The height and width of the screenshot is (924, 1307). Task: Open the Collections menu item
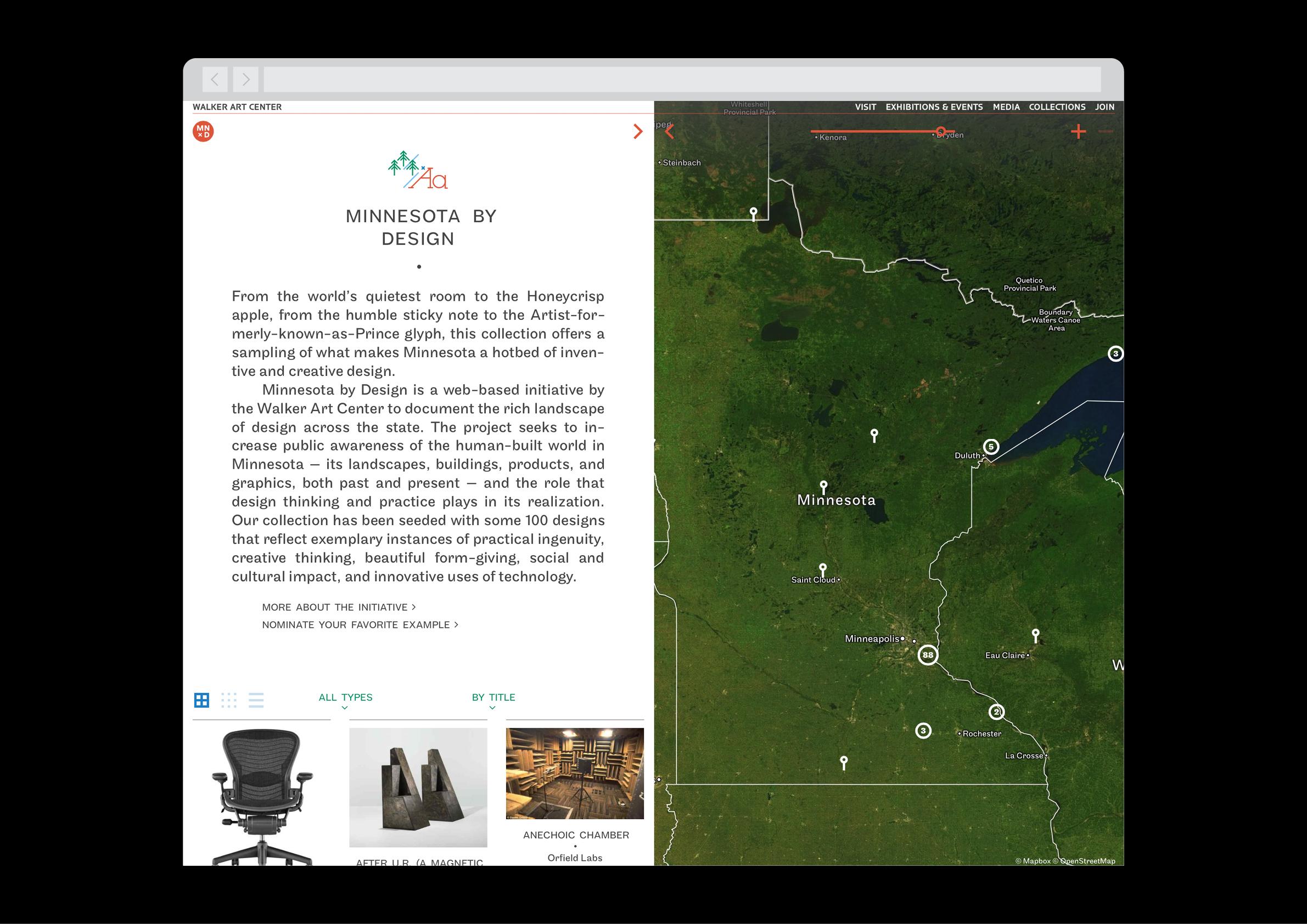(1057, 107)
